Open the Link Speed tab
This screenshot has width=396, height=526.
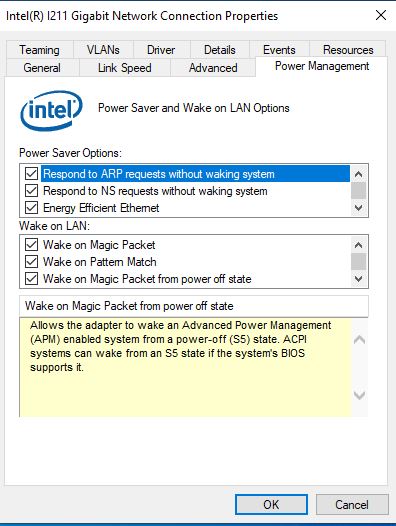(x=125, y=68)
